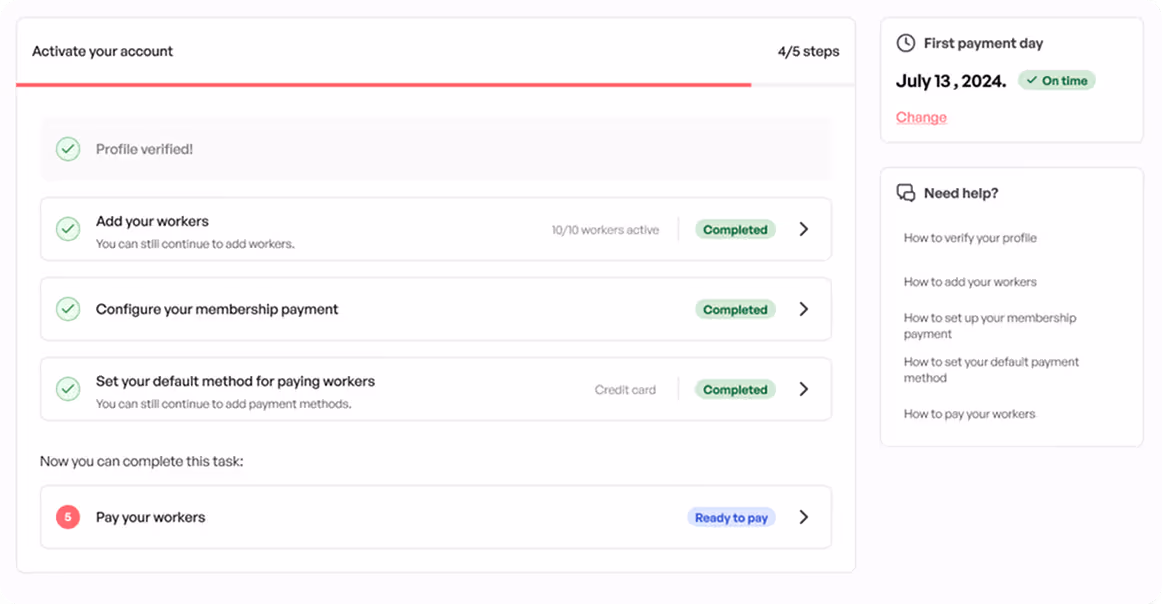Image resolution: width=1162 pixels, height=604 pixels.
Task: Click the Need help? heading
Action: click(960, 193)
